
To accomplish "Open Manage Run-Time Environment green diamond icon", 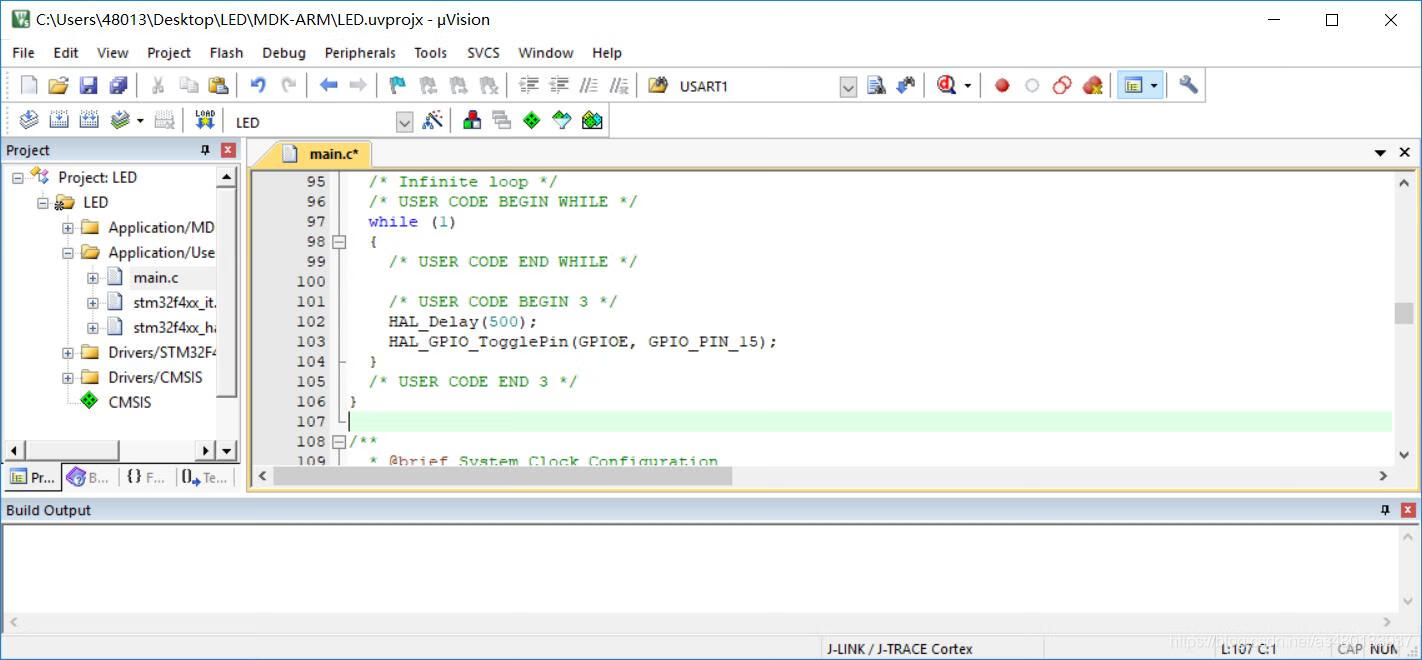I will point(531,121).
